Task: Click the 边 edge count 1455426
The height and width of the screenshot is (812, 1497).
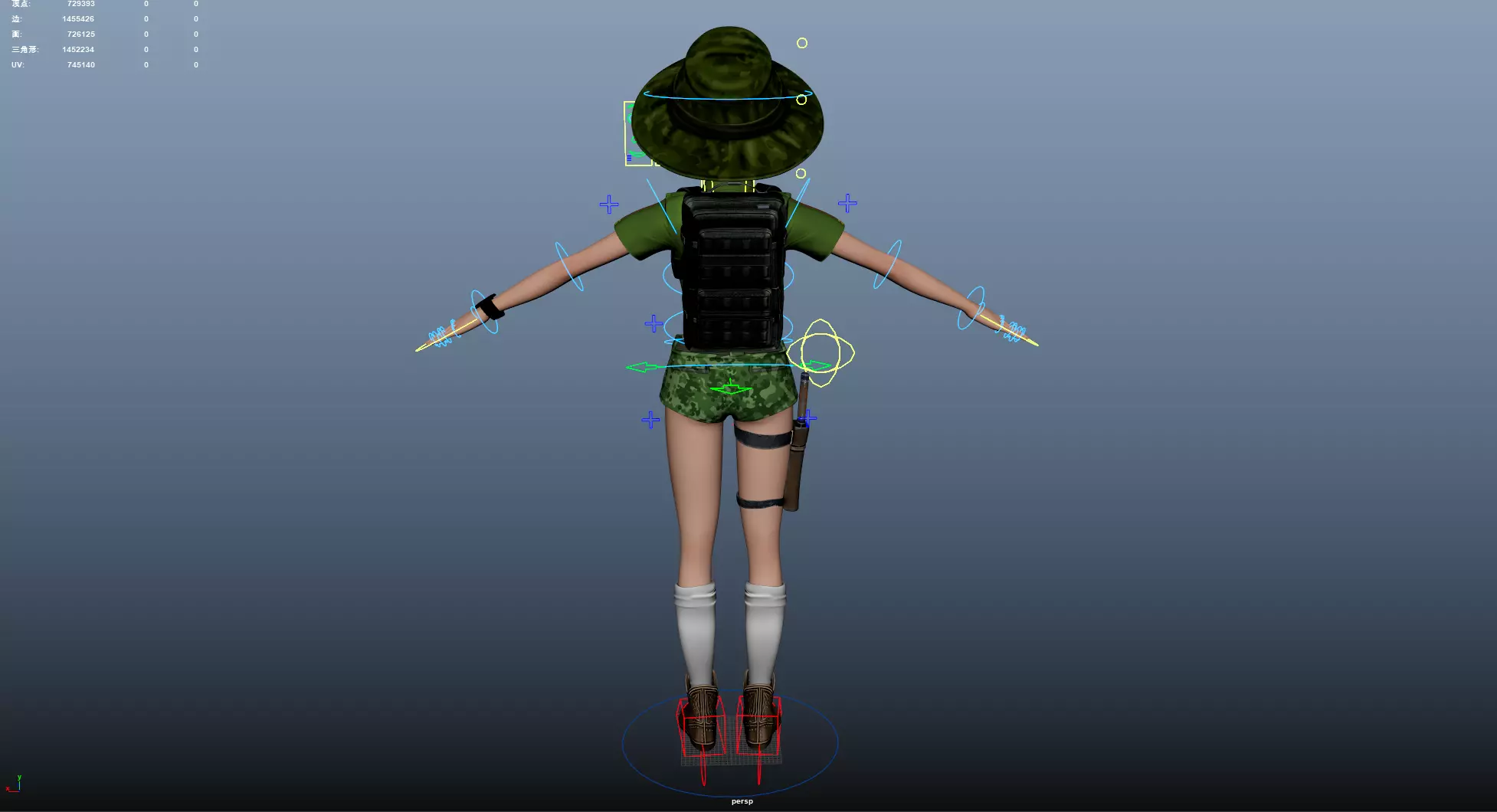Action: (78, 19)
